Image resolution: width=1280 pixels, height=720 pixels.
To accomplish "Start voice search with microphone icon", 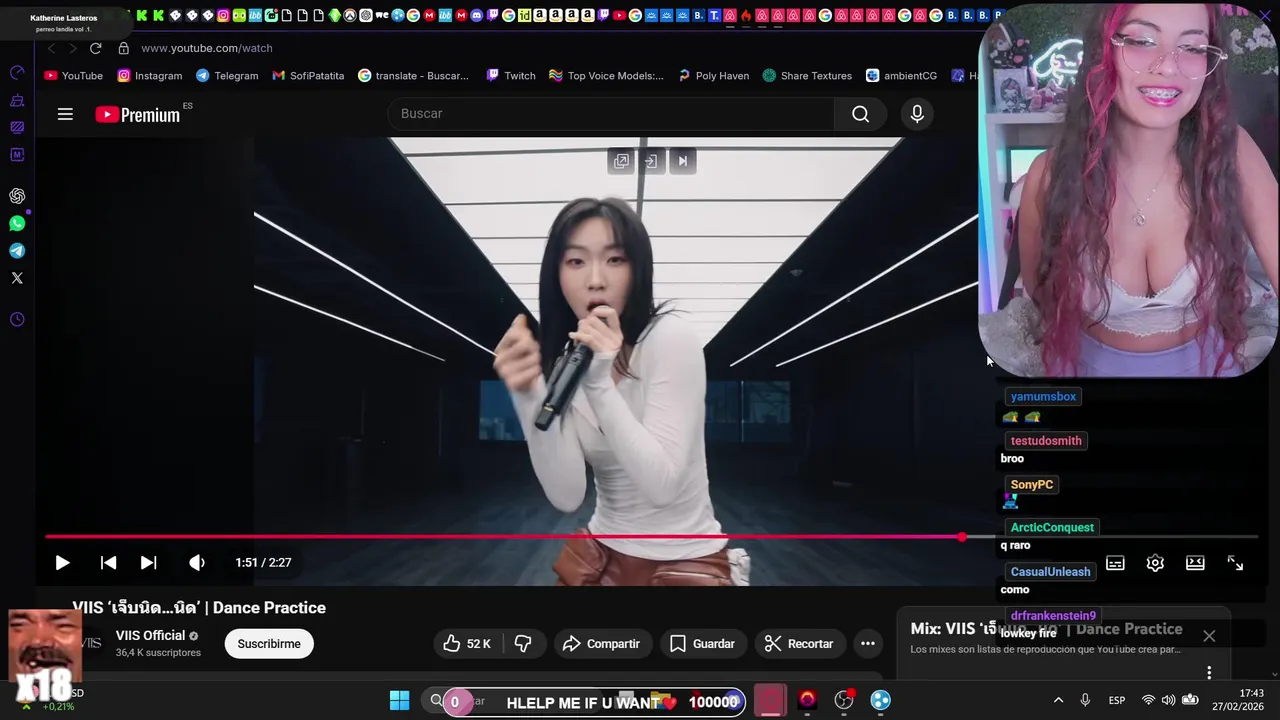I will tap(917, 114).
